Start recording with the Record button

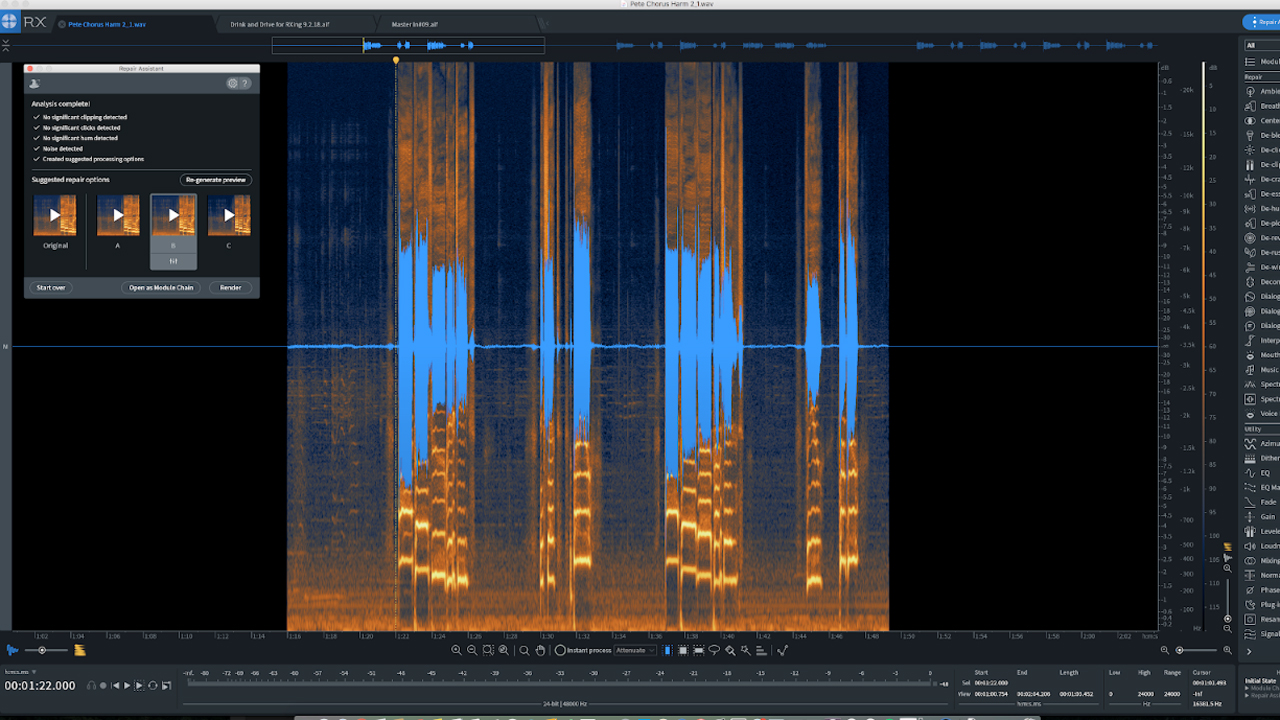tap(103, 685)
